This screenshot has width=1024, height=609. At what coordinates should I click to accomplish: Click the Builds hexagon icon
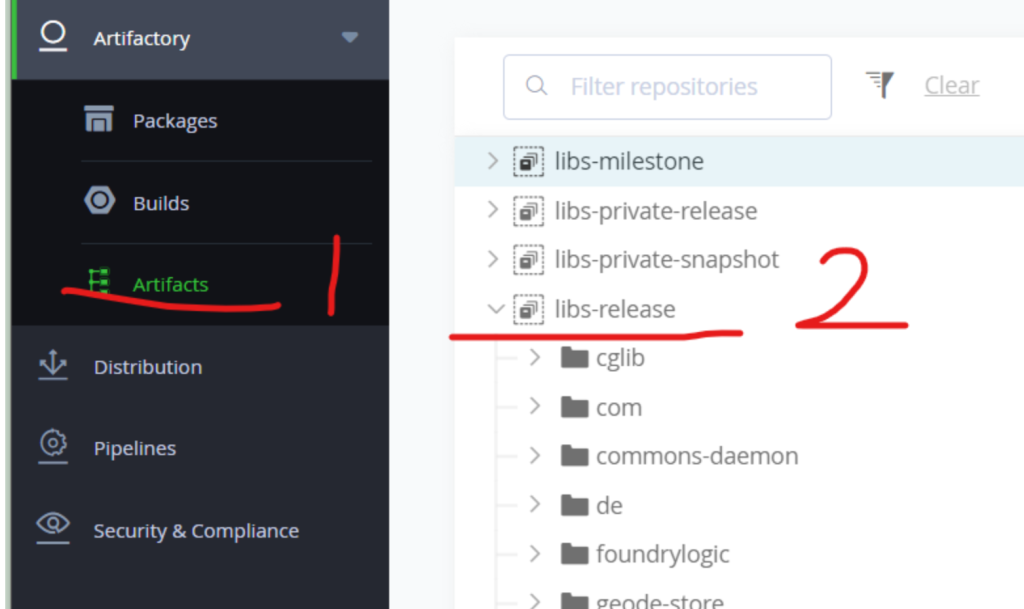[99, 200]
